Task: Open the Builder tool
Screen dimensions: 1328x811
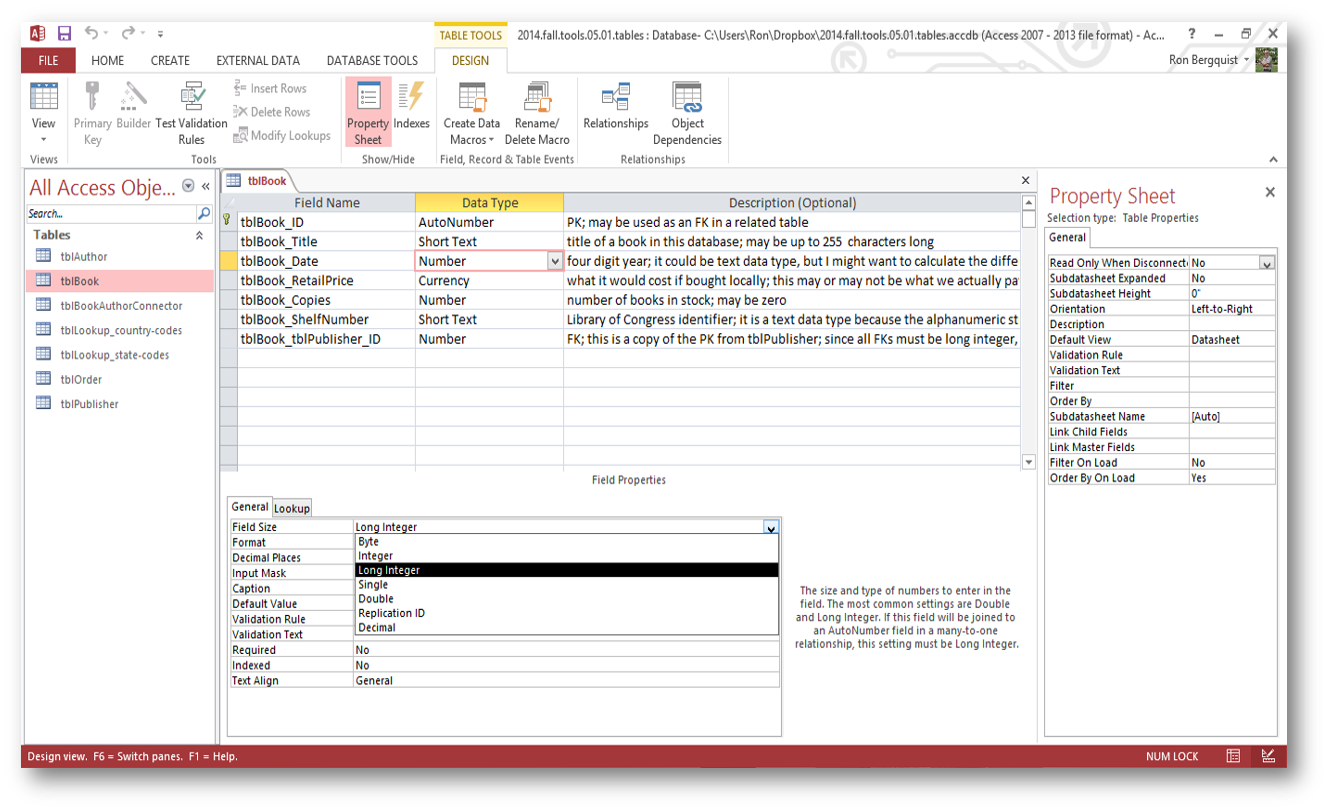Action: click(x=133, y=106)
